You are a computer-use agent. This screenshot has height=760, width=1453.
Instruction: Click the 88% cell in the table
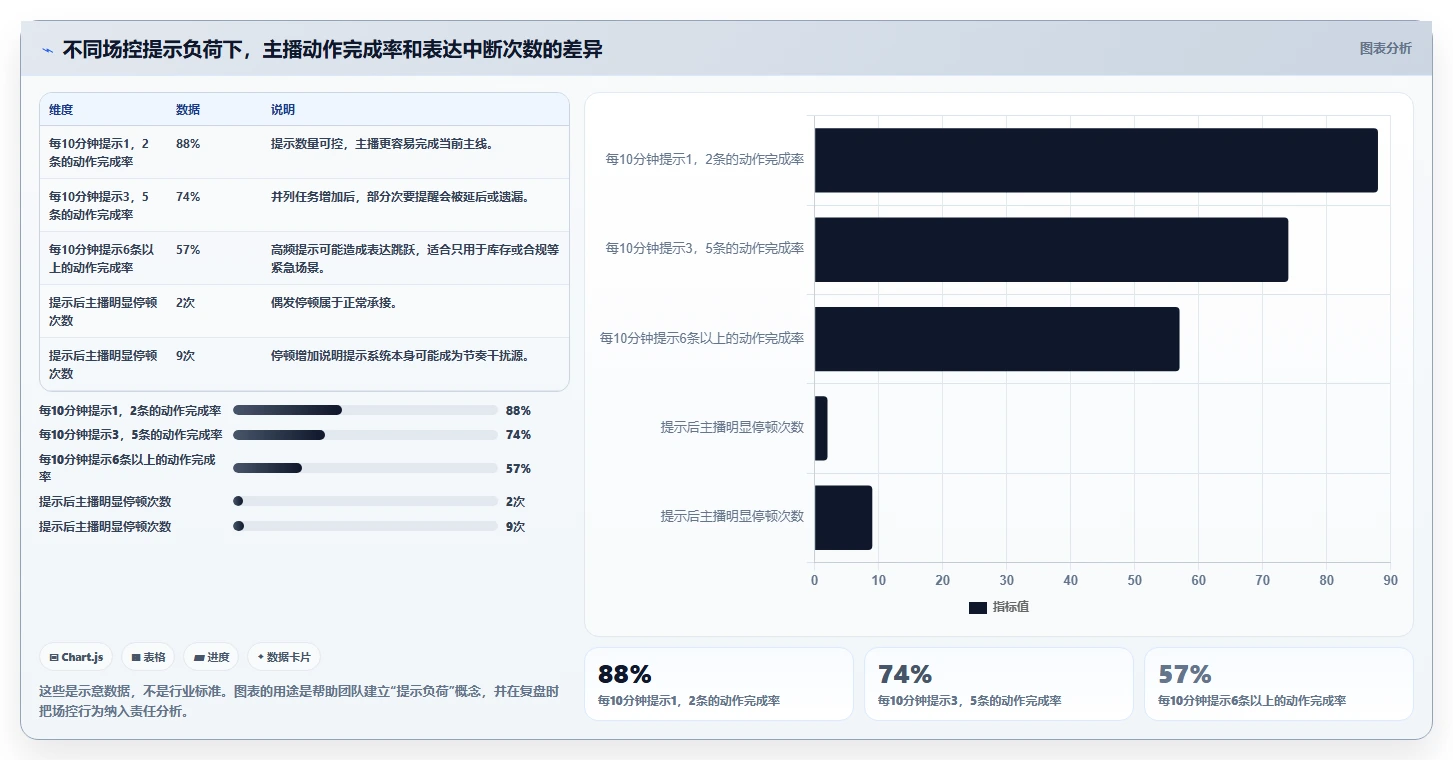(x=188, y=144)
